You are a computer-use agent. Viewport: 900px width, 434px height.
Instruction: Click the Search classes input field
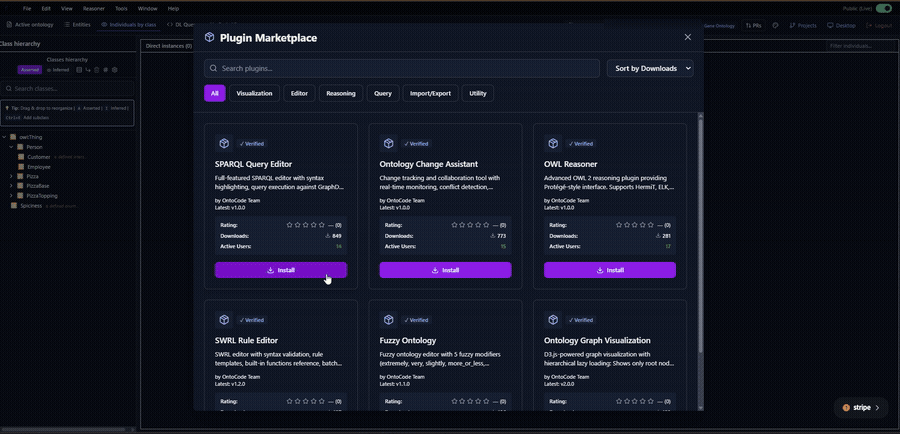coord(67,89)
